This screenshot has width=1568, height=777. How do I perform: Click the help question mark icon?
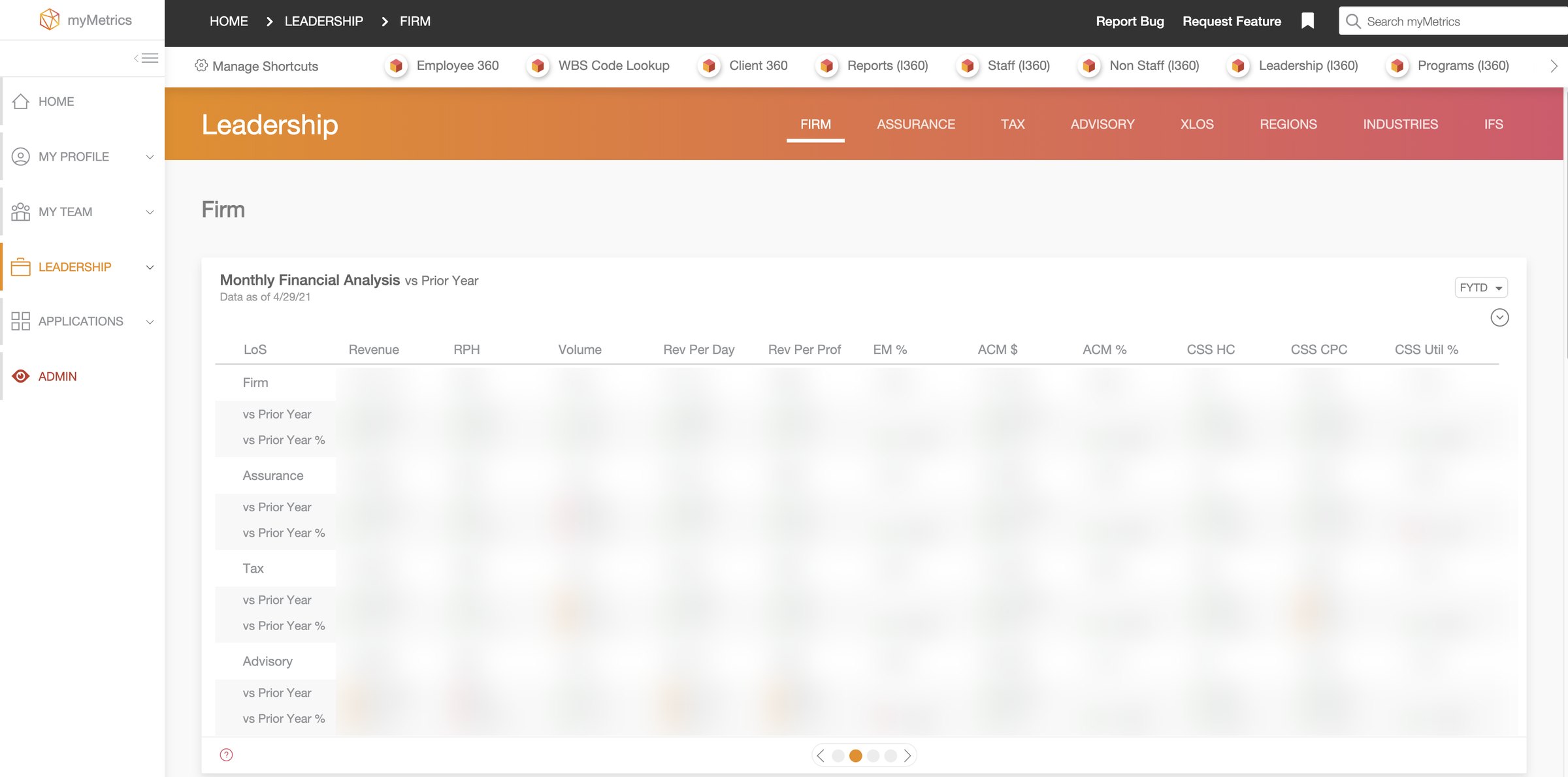pos(226,755)
